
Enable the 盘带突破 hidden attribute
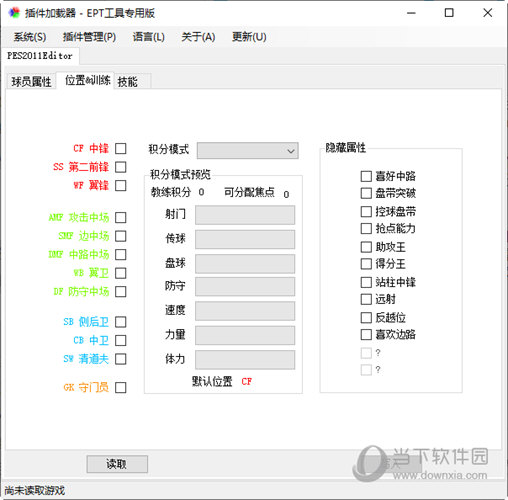[366, 193]
